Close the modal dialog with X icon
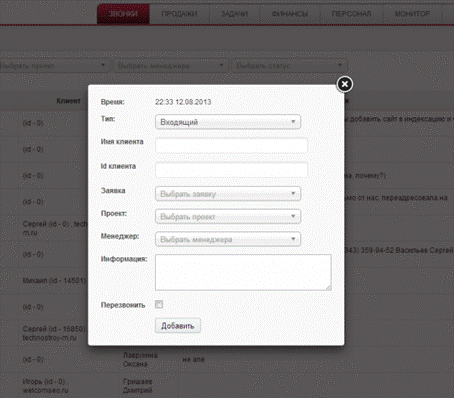The height and width of the screenshot is (398, 454). (345, 84)
